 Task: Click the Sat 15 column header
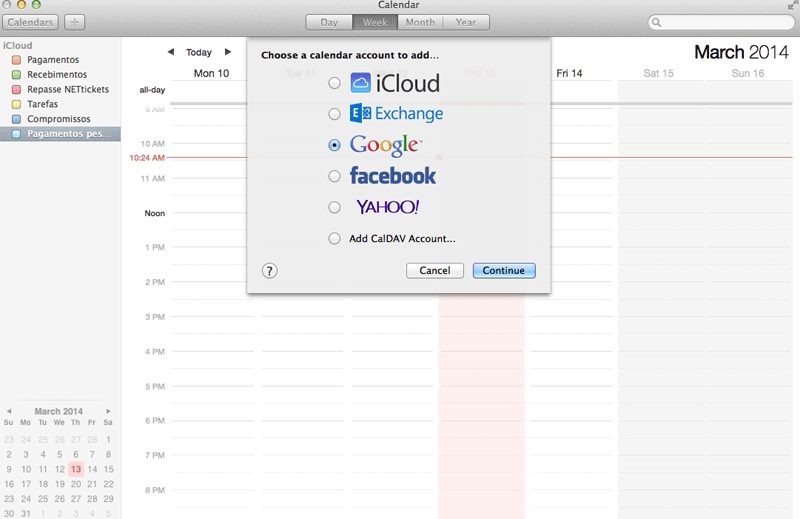pyautogui.click(x=659, y=73)
